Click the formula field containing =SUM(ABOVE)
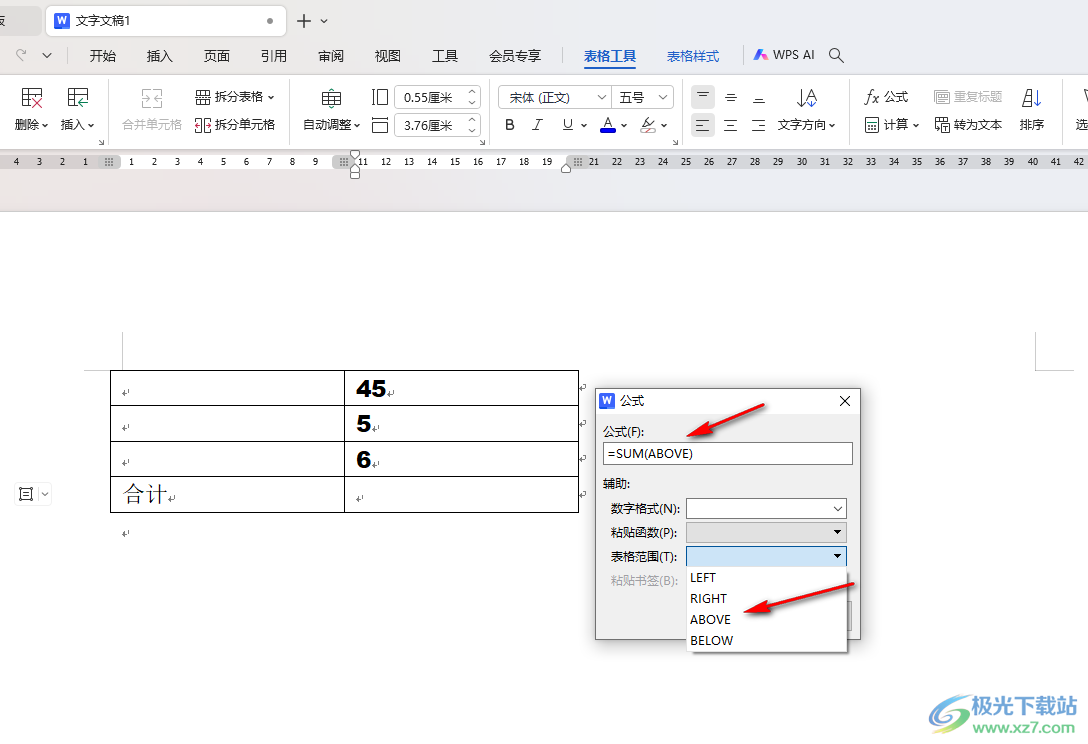This screenshot has height=744, width=1088. (x=727, y=453)
